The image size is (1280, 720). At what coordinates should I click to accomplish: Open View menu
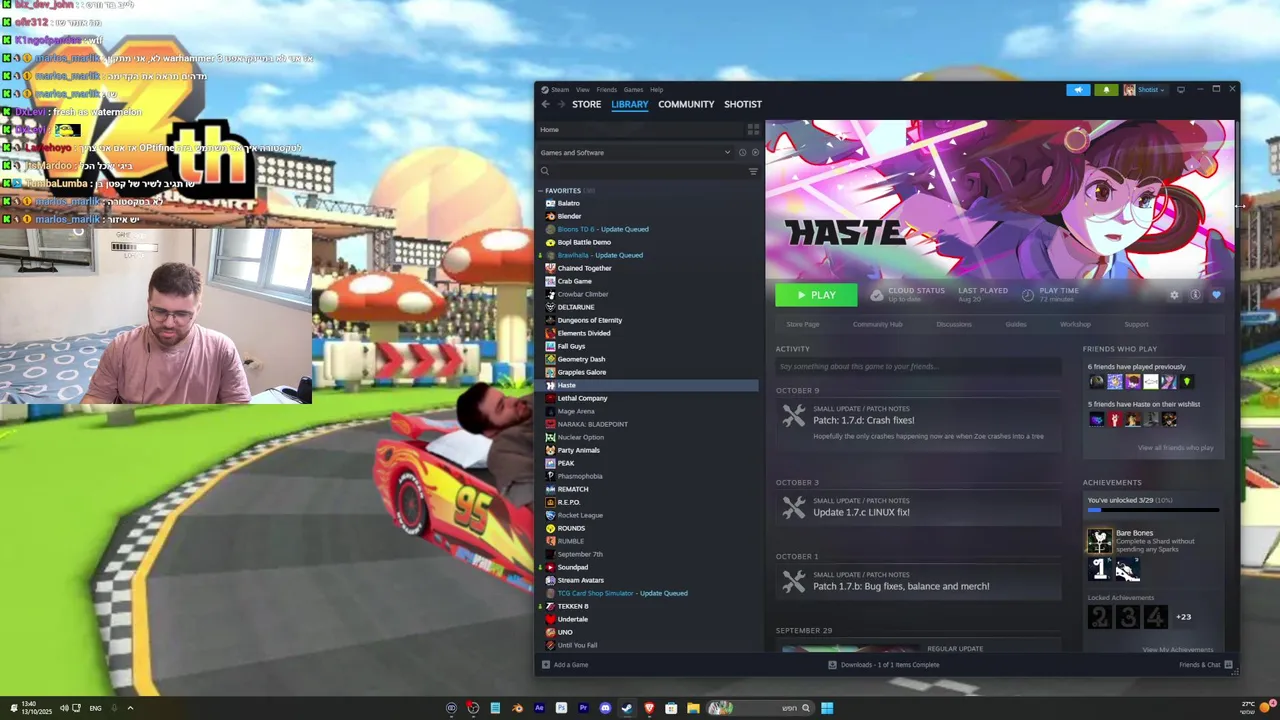582,90
